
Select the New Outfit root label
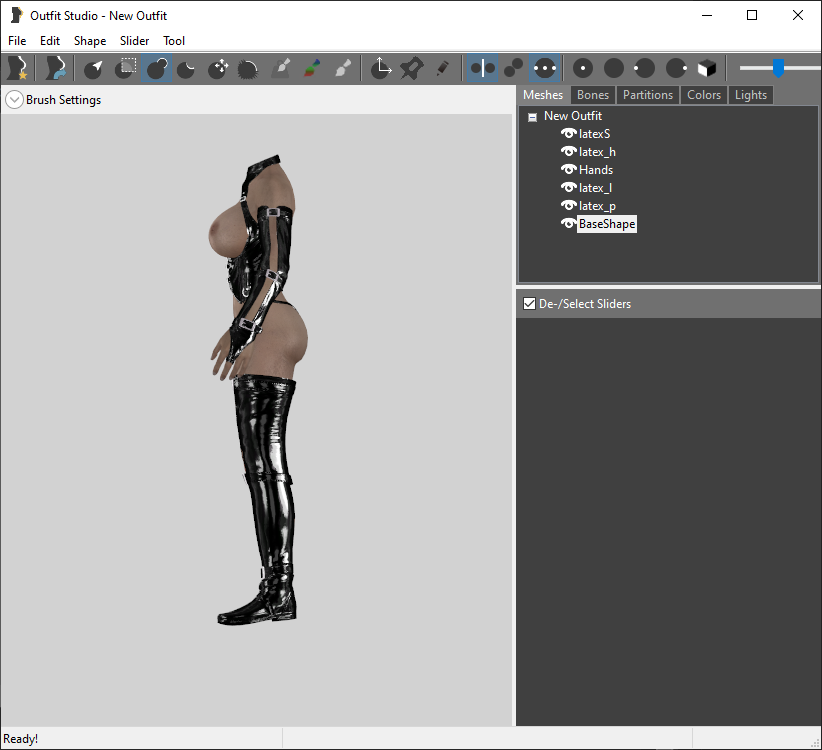(572, 116)
